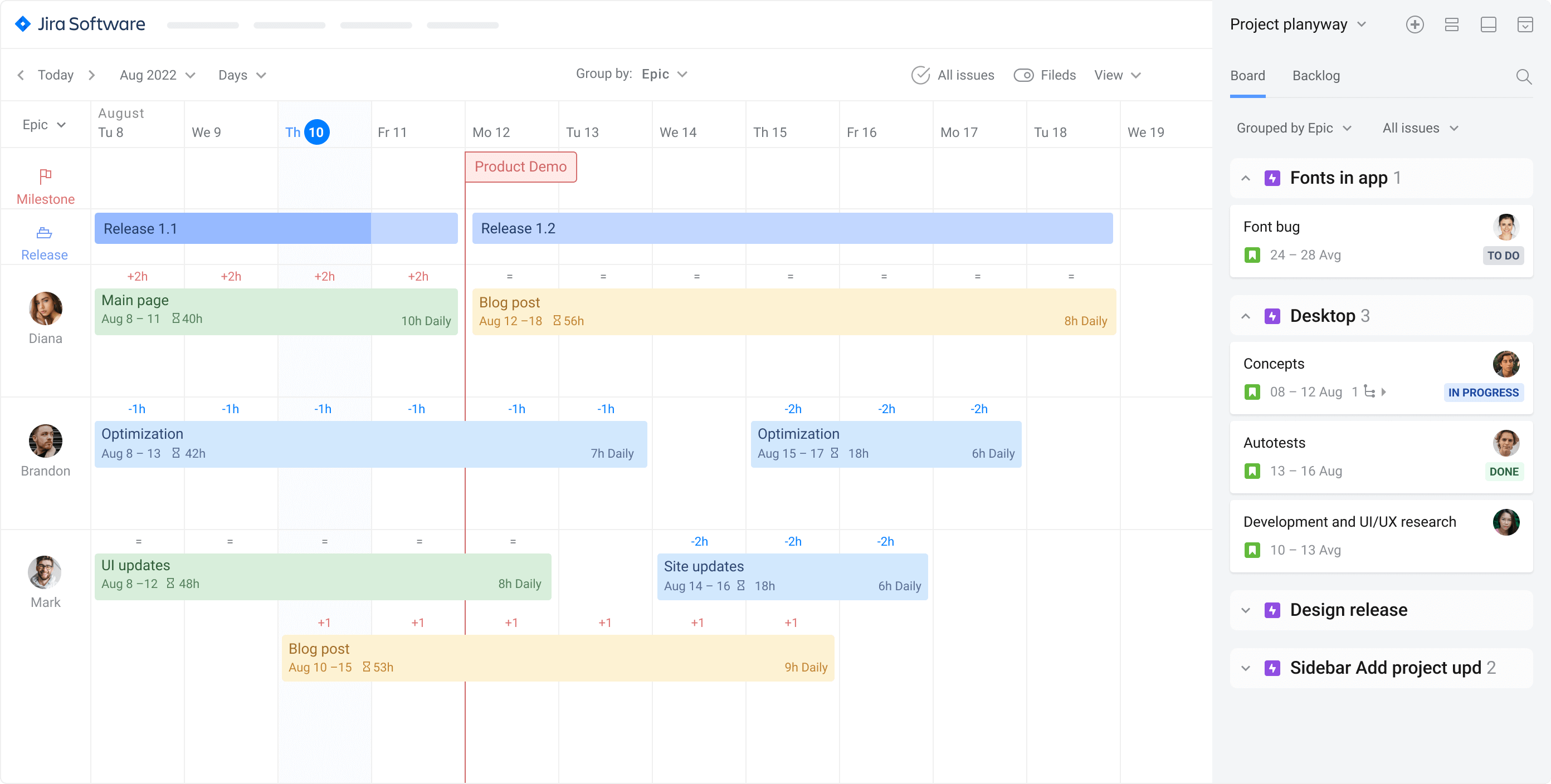Click the green story icon on the Autotests card
The width and height of the screenshot is (1551, 784).
point(1253,471)
